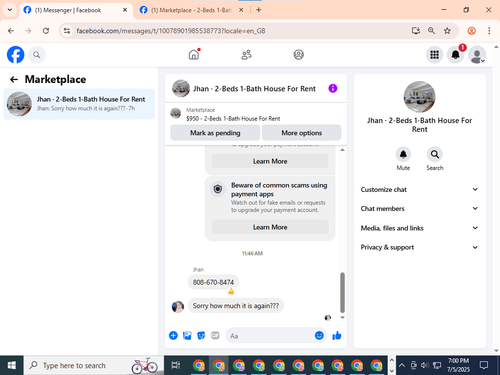Viewport: 500px width, 375px height.
Task: Open the Chrome three-dot menu
Action: (x=489, y=31)
